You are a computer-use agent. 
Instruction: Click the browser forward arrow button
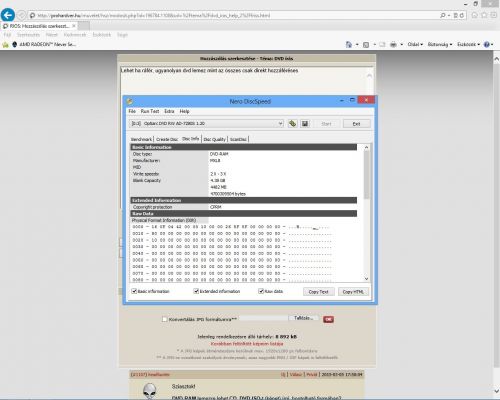point(21,15)
